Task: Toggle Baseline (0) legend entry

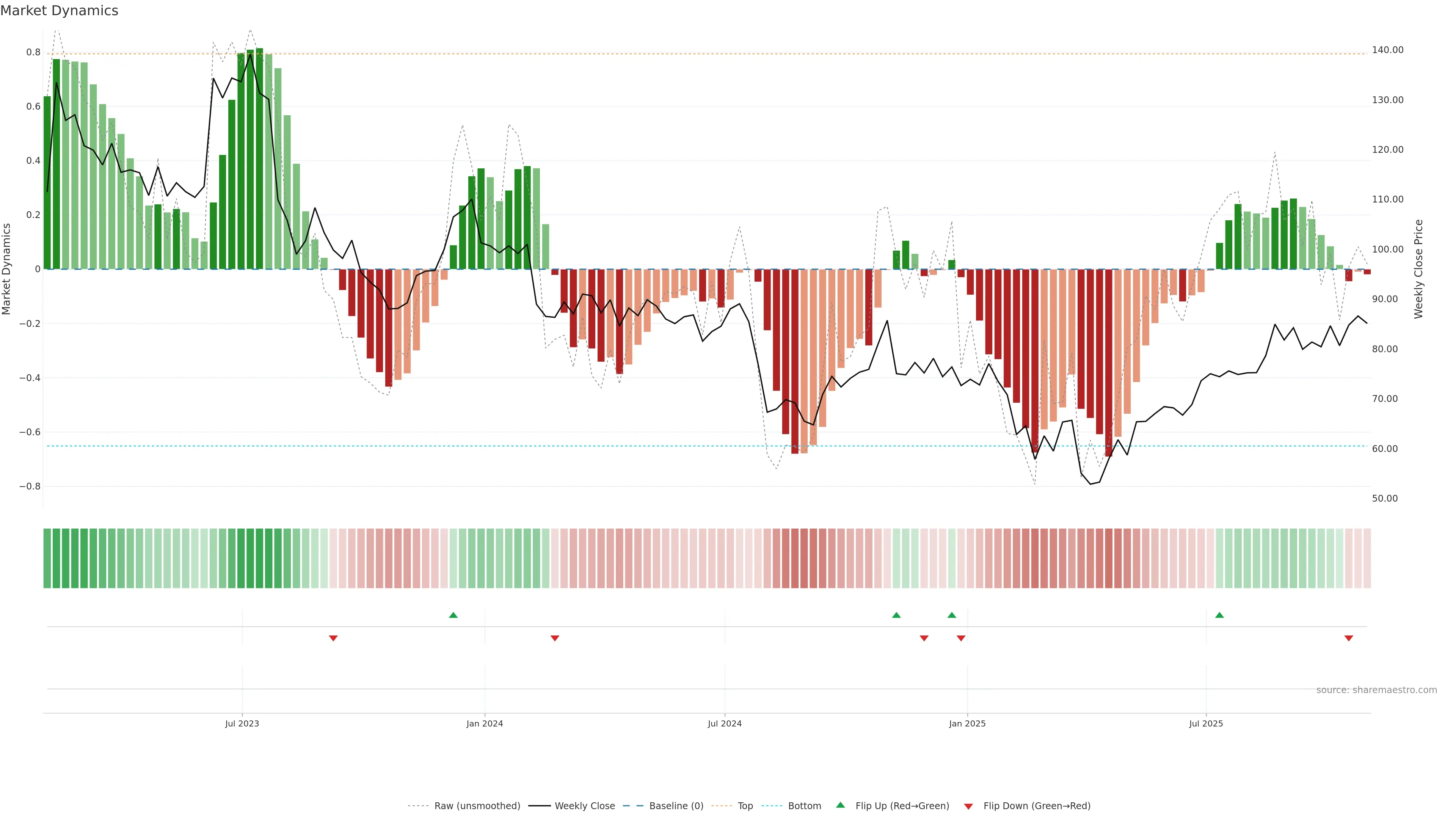Action: (676, 806)
